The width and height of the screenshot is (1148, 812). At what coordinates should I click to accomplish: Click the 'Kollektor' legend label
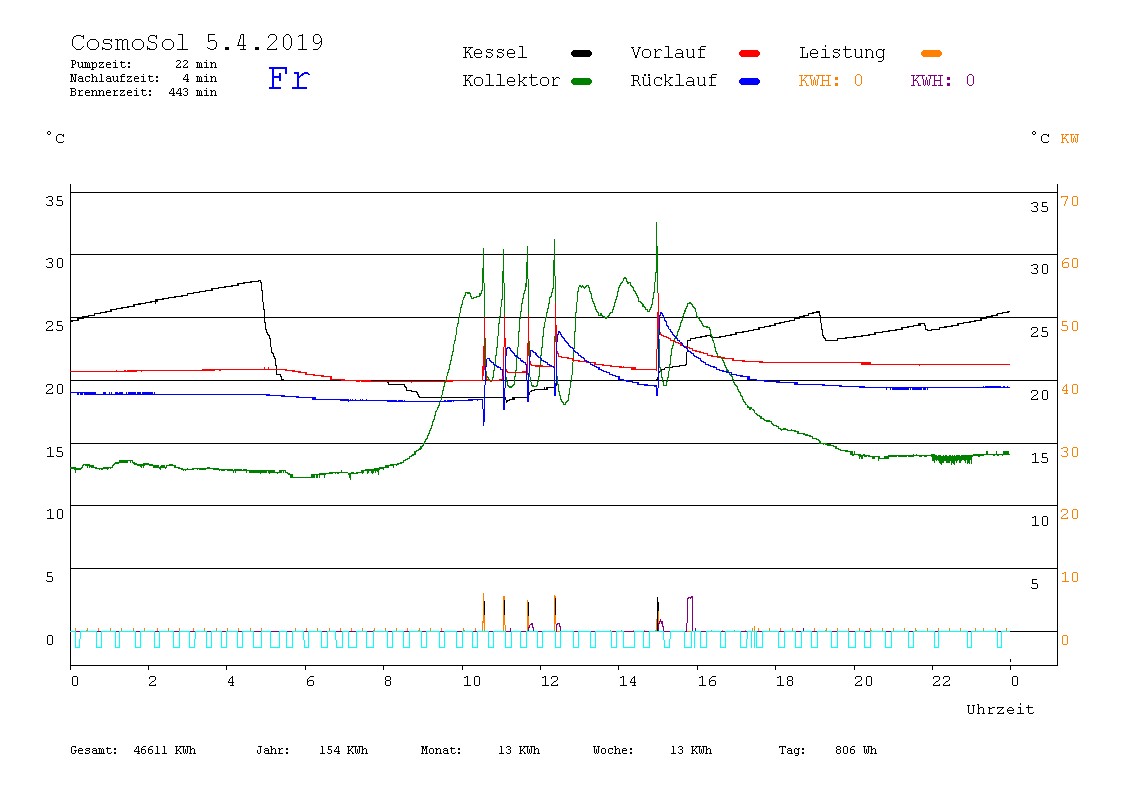point(511,81)
